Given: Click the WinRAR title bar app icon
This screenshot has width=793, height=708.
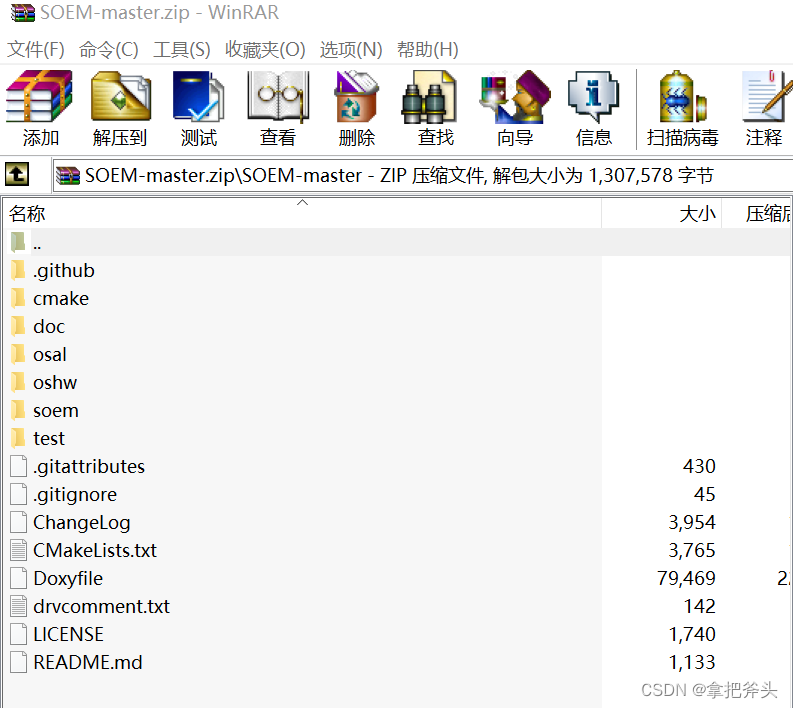Looking at the screenshot, I should click(23, 13).
